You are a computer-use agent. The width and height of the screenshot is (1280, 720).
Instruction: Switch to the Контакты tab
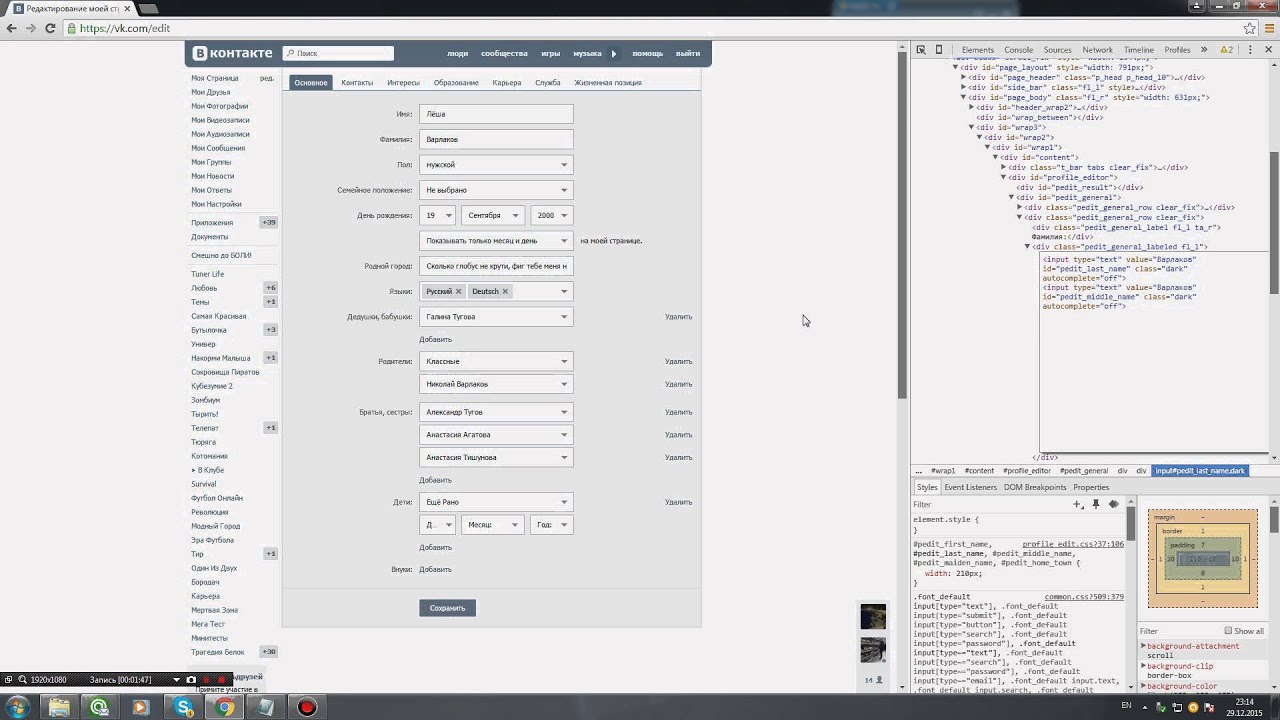[x=357, y=83]
